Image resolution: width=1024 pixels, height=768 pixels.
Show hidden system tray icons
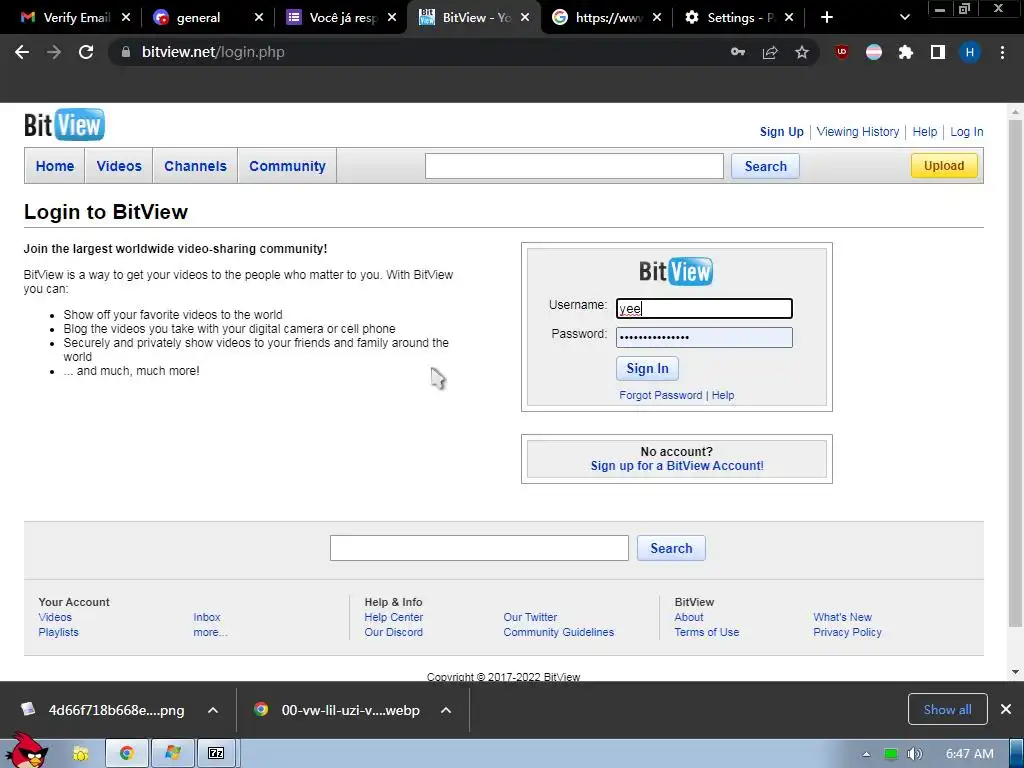tap(866, 754)
